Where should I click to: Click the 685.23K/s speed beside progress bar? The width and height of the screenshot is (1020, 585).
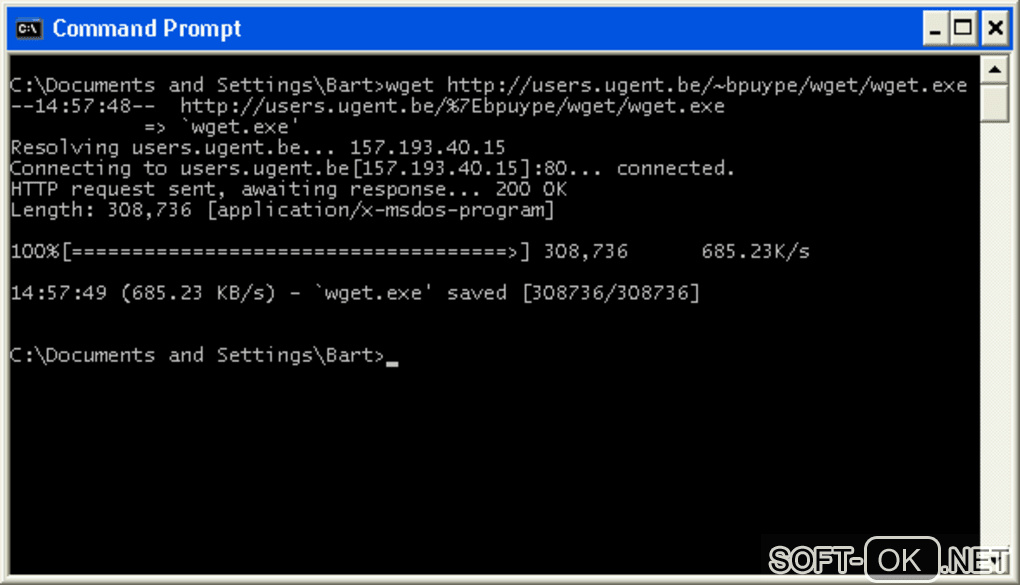[x=755, y=251]
